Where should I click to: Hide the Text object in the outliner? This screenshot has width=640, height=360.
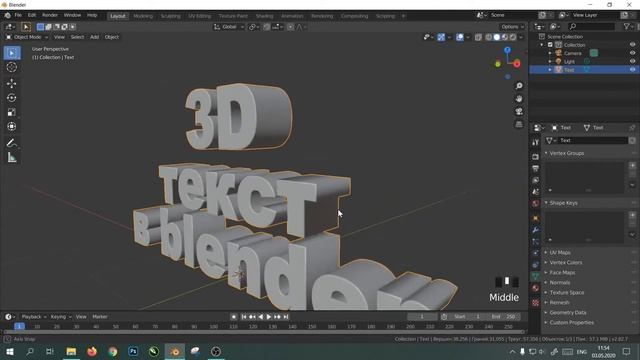[632, 70]
